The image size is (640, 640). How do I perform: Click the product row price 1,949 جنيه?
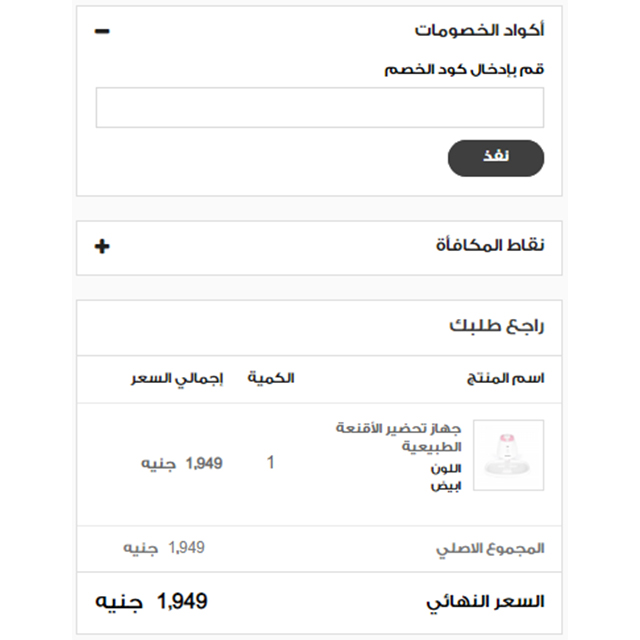(x=182, y=463)
